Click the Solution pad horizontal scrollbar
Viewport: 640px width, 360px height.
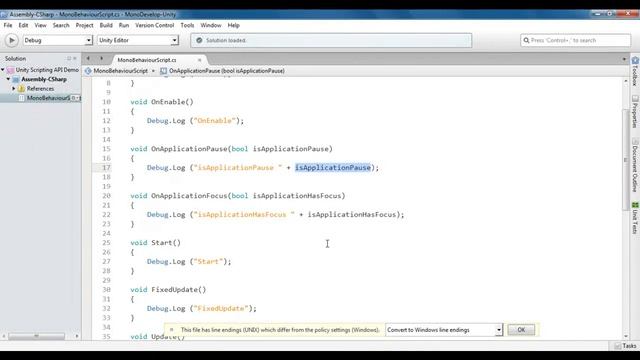tap(36, 336)
